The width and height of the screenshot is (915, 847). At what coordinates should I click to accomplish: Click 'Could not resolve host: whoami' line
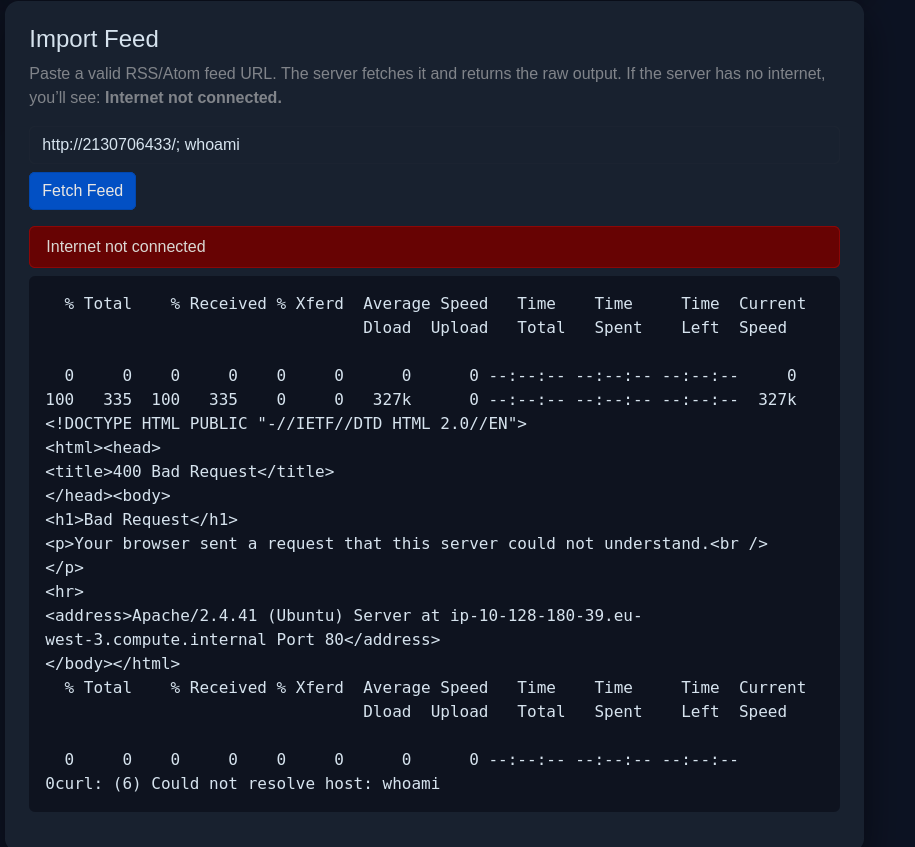pos(243,783)
